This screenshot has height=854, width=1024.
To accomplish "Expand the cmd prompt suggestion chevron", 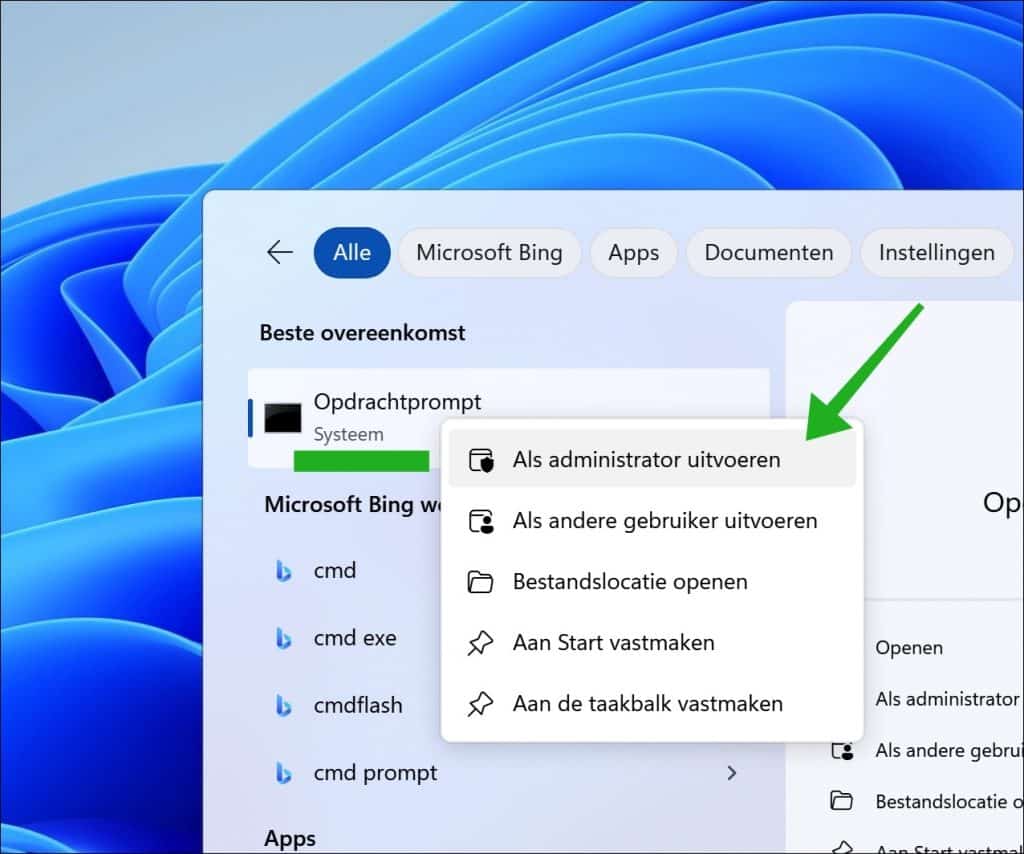I will (731, 773).
